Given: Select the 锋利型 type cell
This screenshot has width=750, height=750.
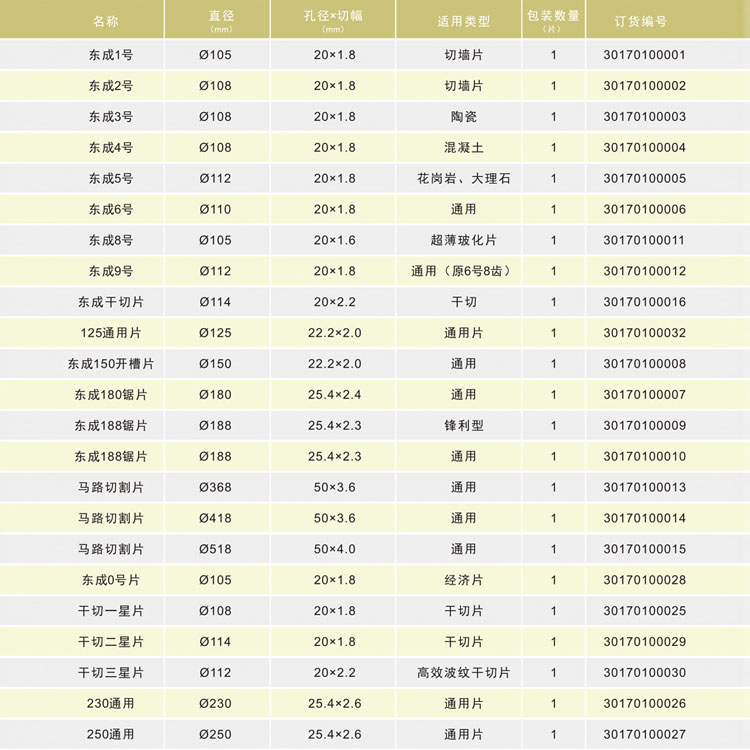Looking at the screenshot, I should [463, 426].
